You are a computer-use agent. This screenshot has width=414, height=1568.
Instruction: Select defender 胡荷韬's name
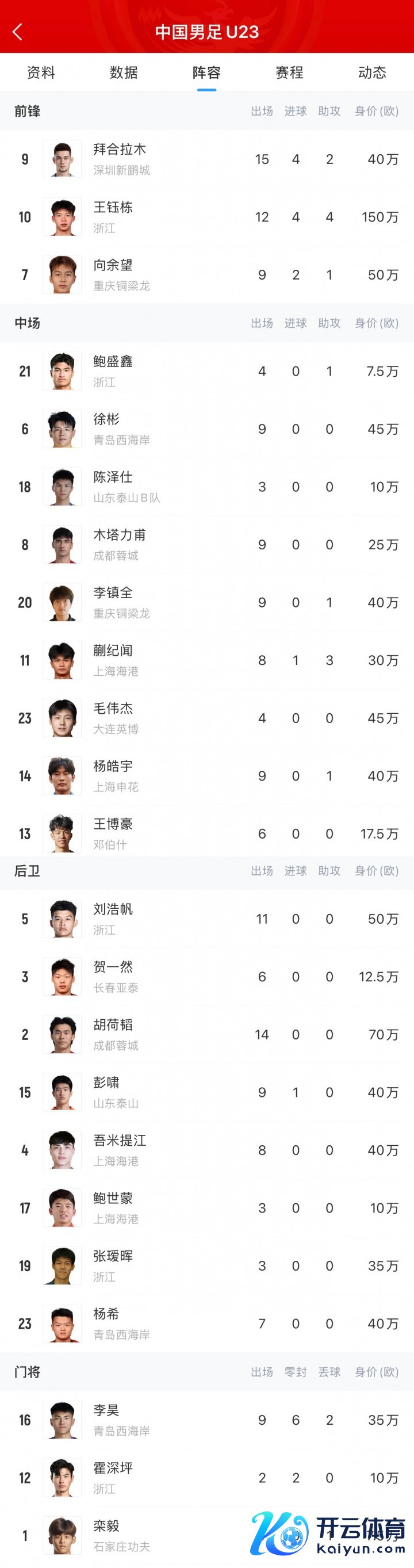tap(113, 1025)
